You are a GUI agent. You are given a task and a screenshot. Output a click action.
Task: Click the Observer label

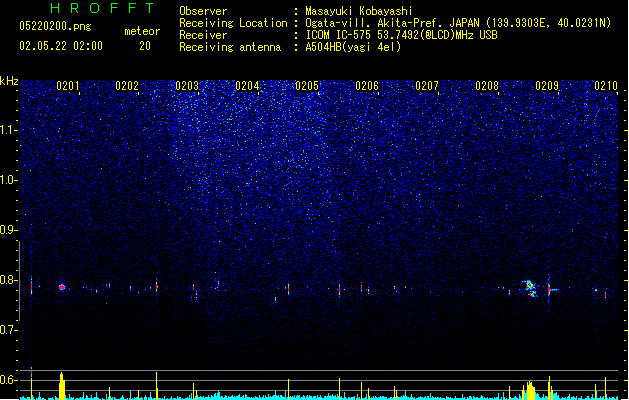pos(203,11)
